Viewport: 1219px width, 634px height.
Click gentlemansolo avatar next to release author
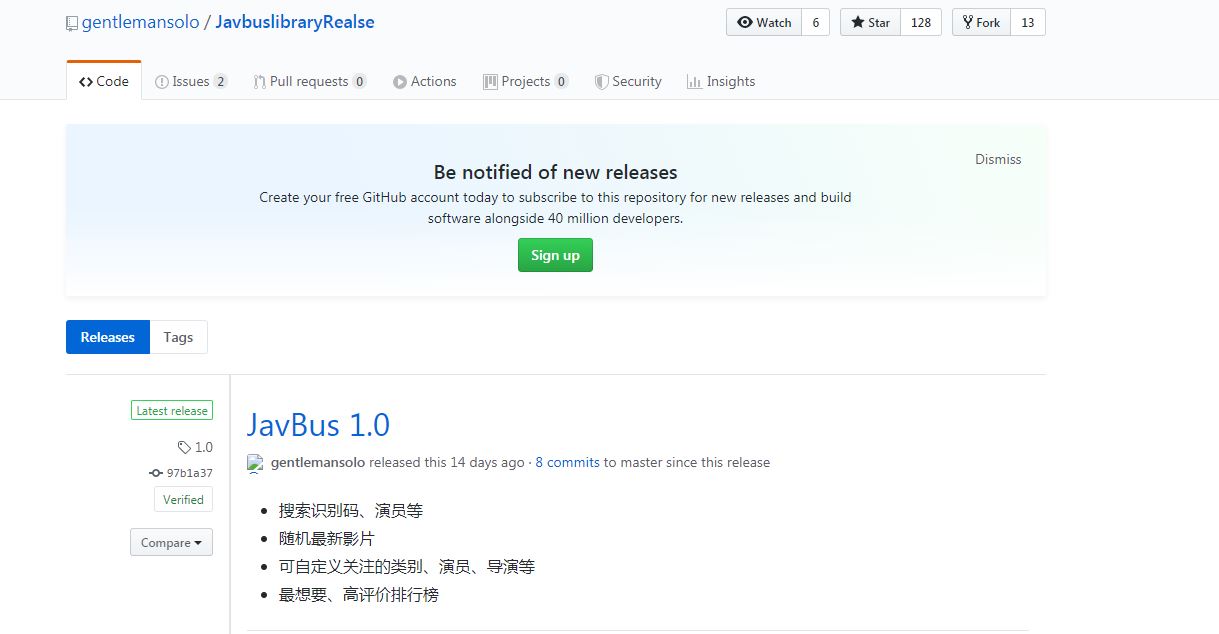(x=255, y=463)
